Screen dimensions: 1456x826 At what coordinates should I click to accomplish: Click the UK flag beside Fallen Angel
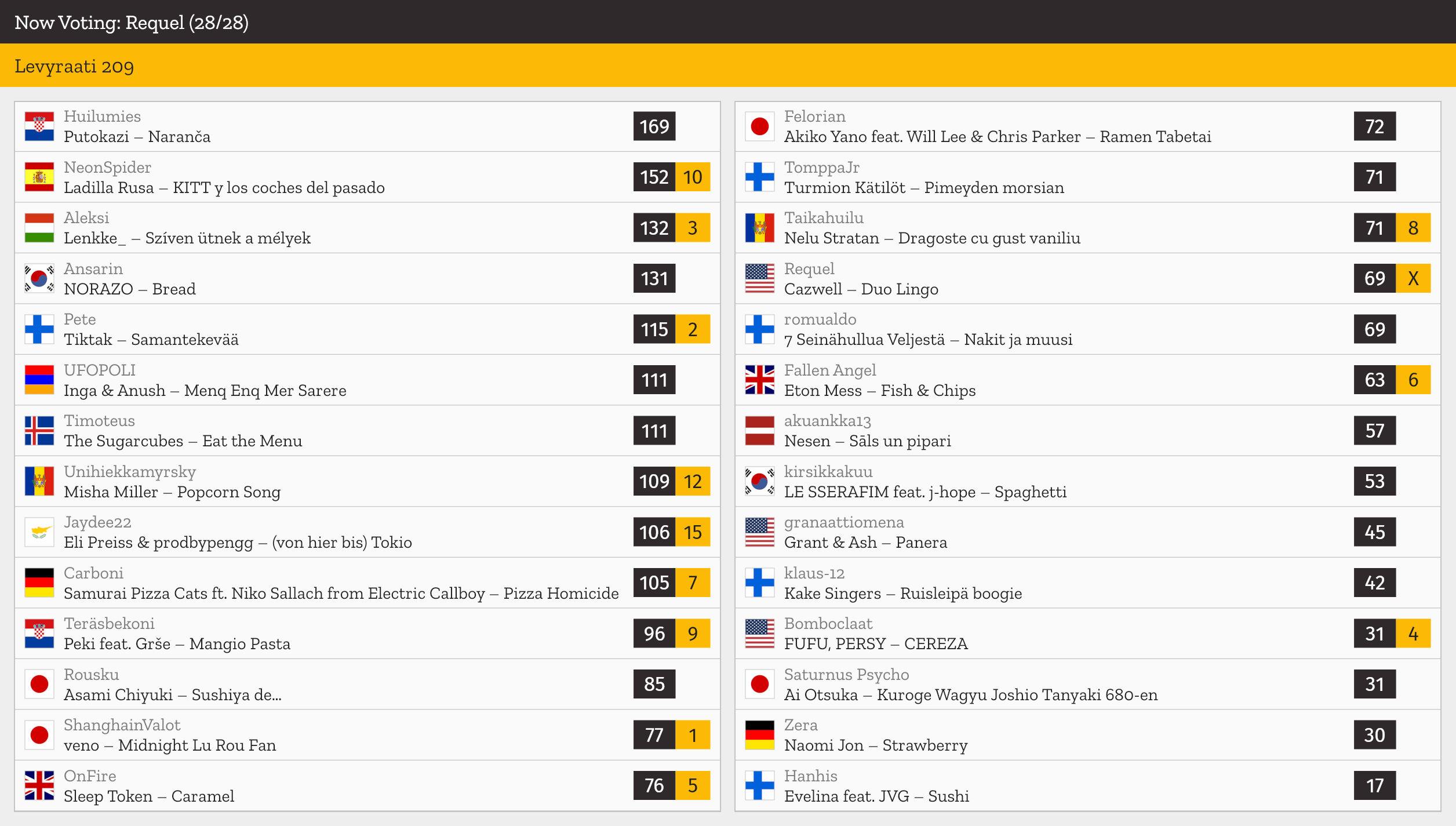click(x=760, y=380)
